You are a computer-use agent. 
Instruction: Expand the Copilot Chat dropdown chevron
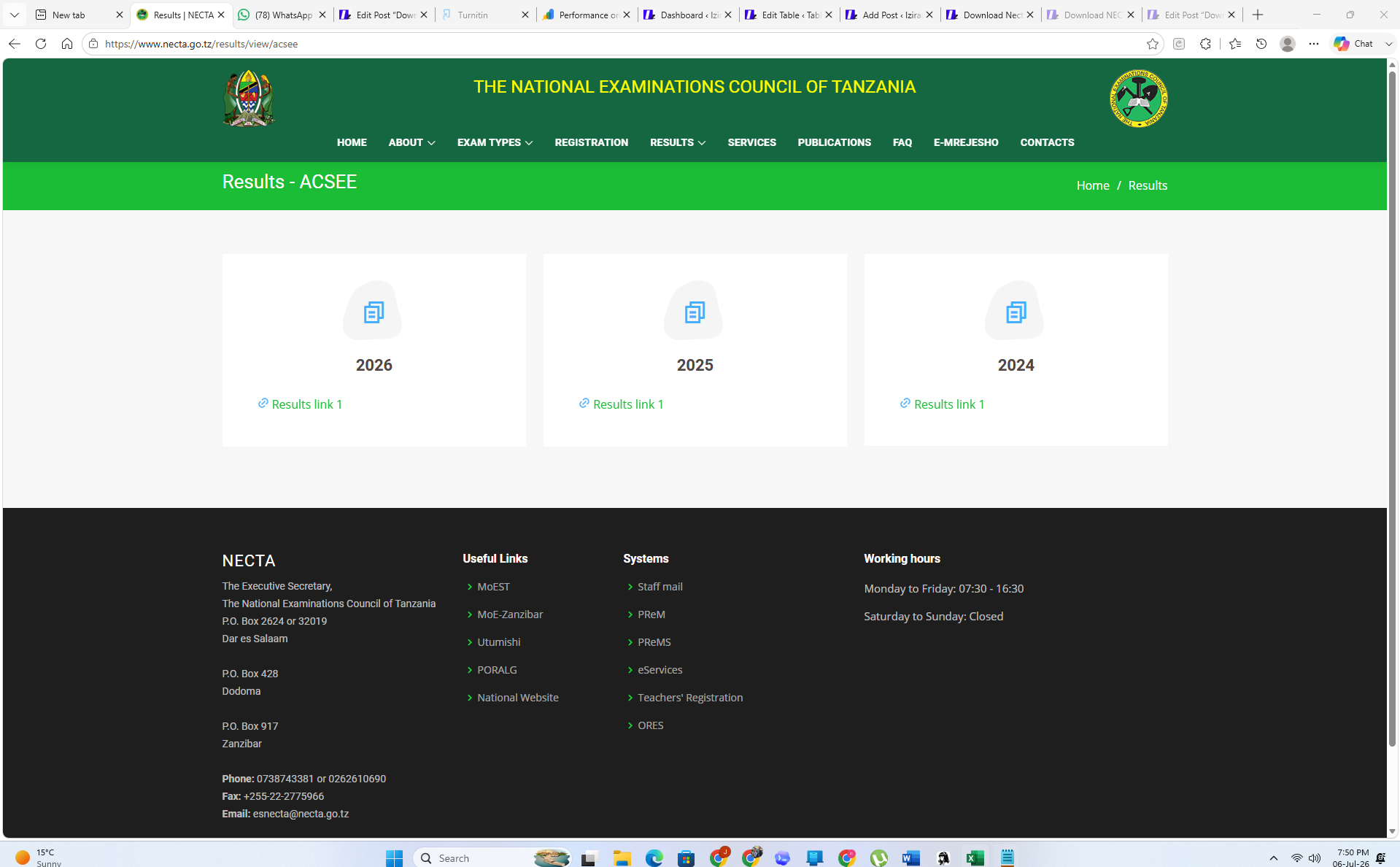click(x=1388, y=44)
